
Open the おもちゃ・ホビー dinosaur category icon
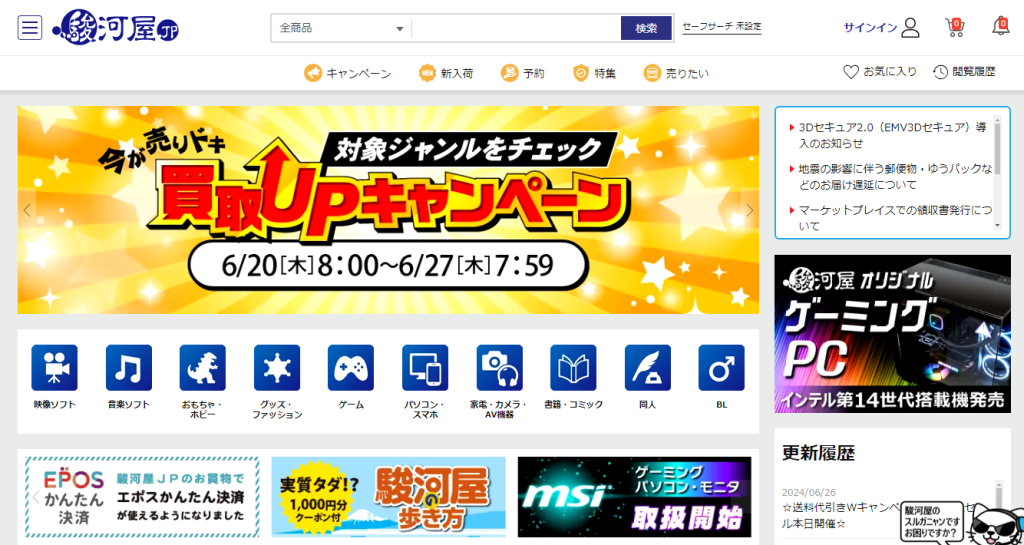tap(203, 368)
